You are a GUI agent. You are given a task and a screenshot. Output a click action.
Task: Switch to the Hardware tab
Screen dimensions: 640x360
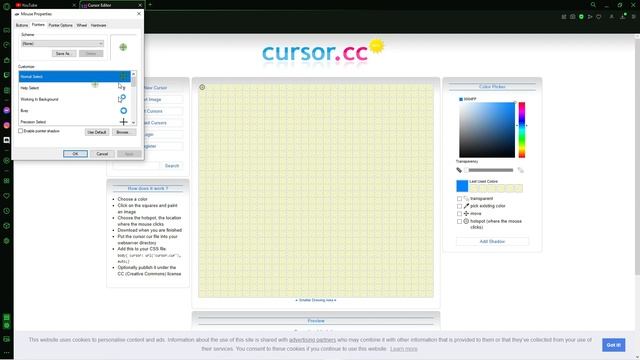pyautogui.click(x=98, y=25)
